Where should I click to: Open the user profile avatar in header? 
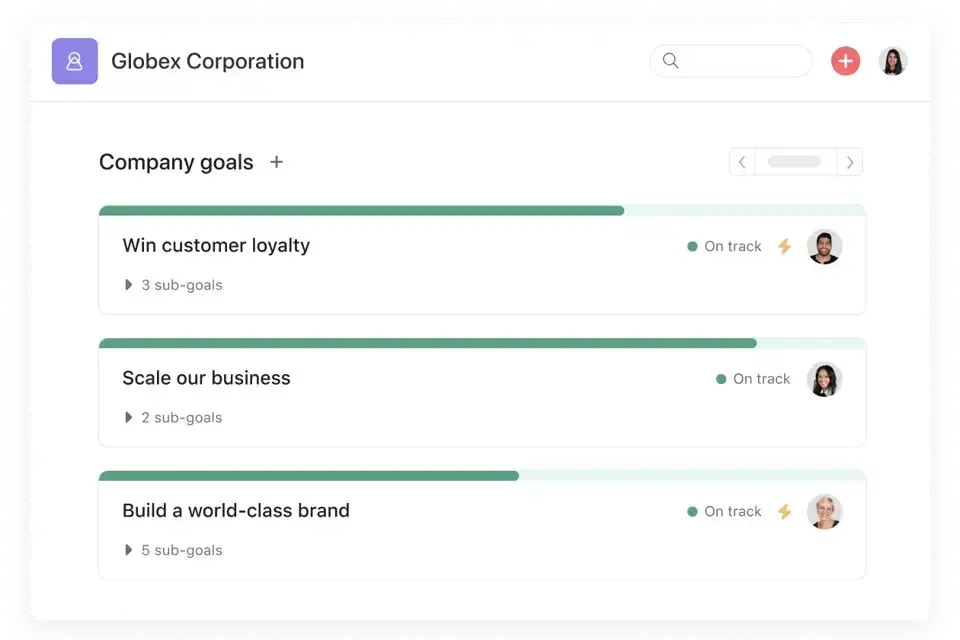point(892,61)
